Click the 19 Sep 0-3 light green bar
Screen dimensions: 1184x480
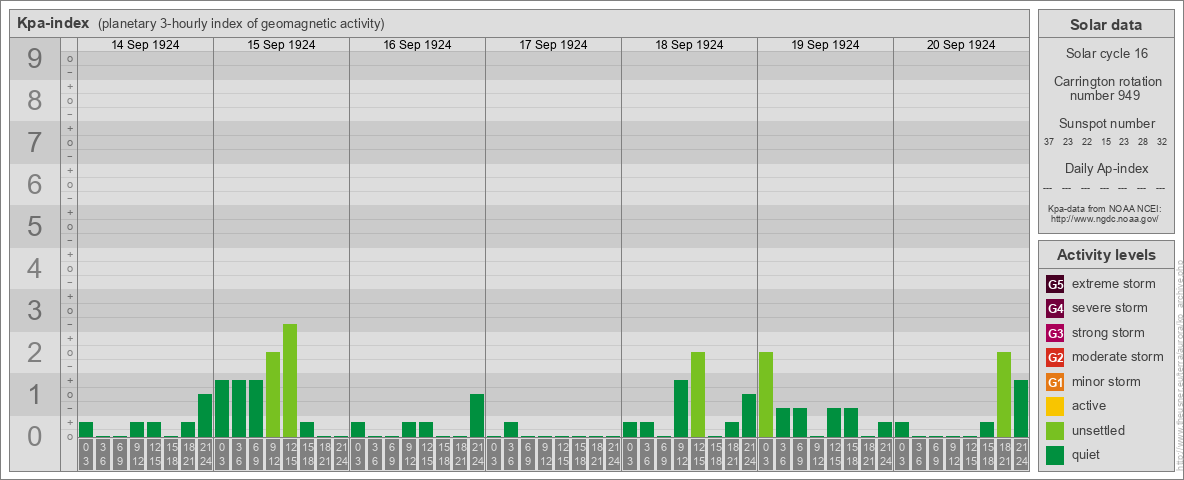[x=766, y=395]
